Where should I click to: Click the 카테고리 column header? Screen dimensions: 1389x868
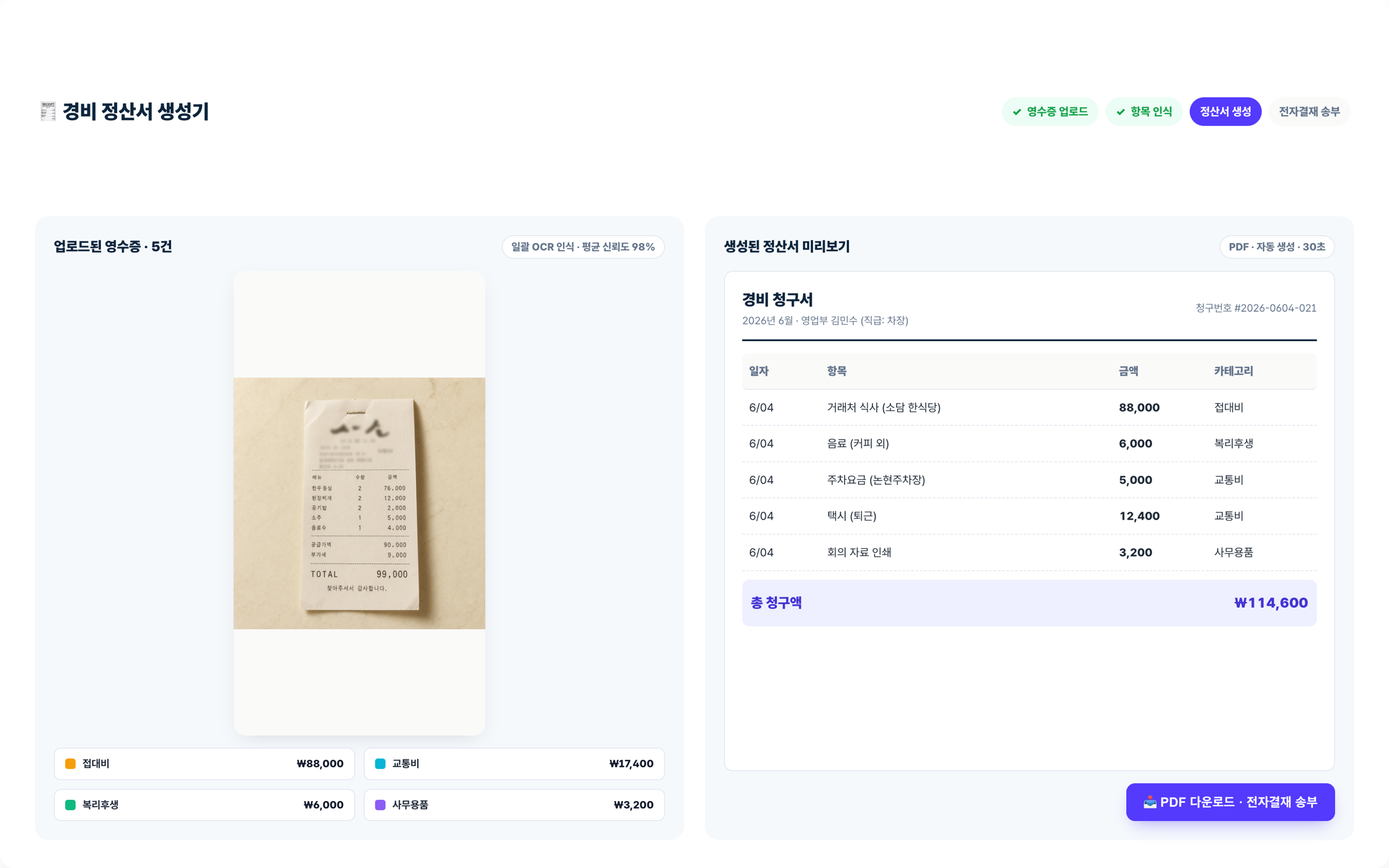pyautogui.click(x=1233, y=371)
